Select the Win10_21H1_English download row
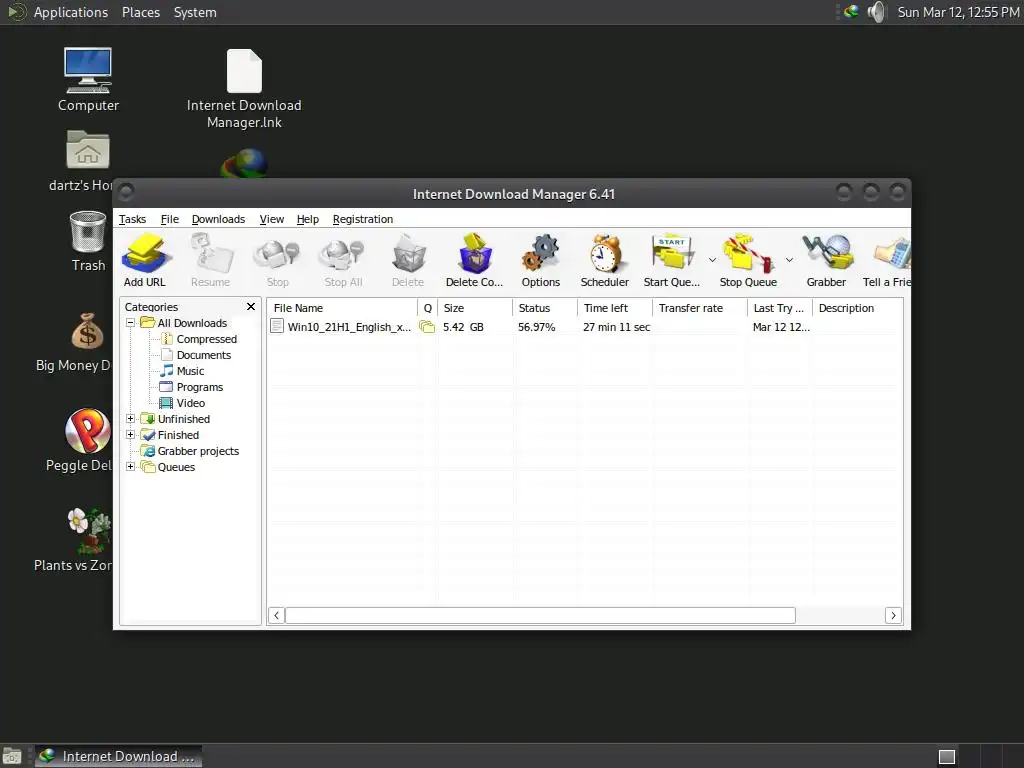This screenshot has height=768, width=1024. coord(584,327)
